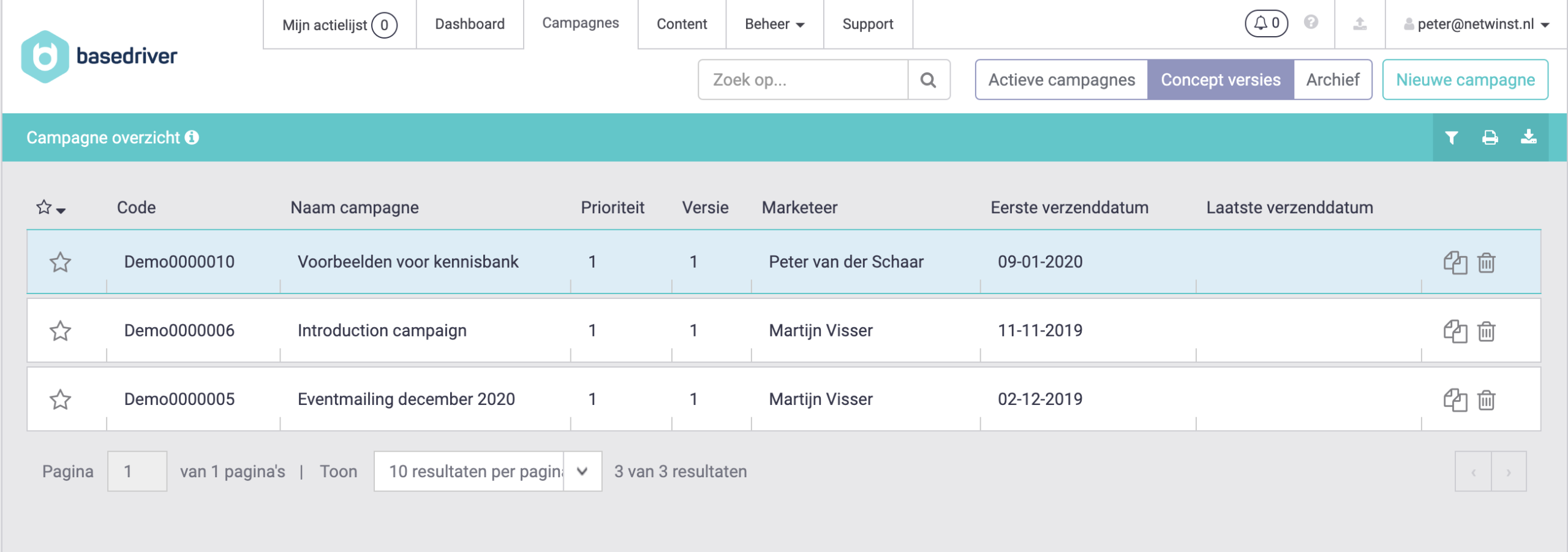Open the notifications bell counter
Image resolution: width=1568 pixels, height=552 pixels.
coord(1266,23)
